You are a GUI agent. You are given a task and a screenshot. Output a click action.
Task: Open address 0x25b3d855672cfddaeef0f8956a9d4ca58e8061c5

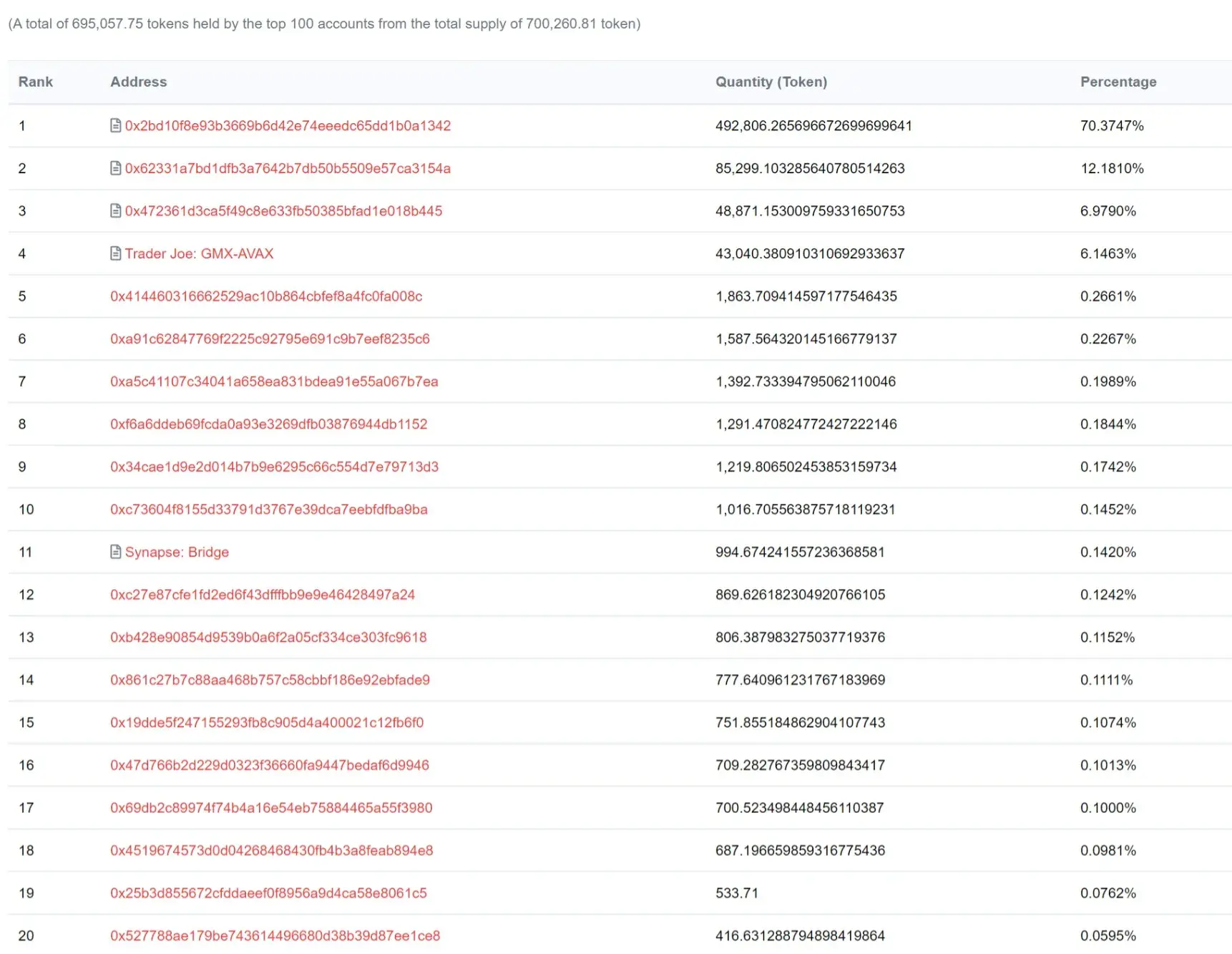[x=268, y=893]
